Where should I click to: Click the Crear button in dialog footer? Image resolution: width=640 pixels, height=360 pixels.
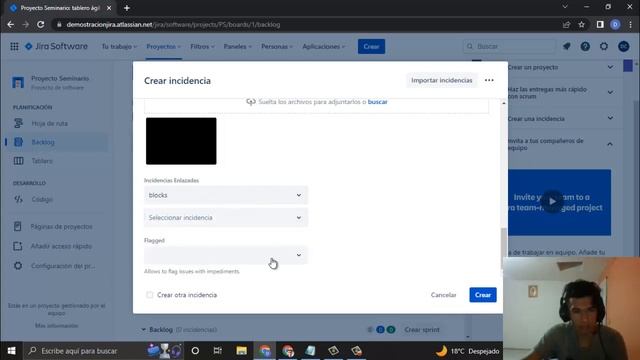(x=483, y=295)
